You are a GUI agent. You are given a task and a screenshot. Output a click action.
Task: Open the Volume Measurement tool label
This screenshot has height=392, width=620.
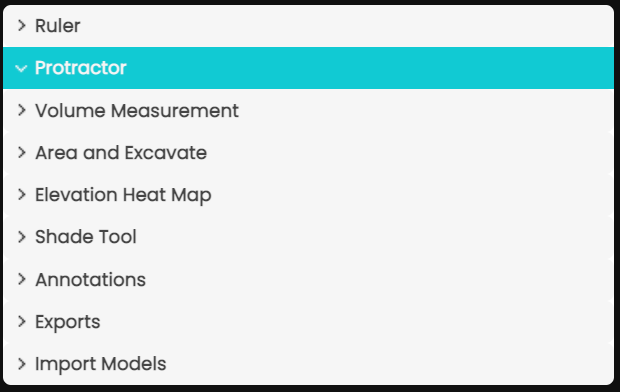click(x=137, y=111)
